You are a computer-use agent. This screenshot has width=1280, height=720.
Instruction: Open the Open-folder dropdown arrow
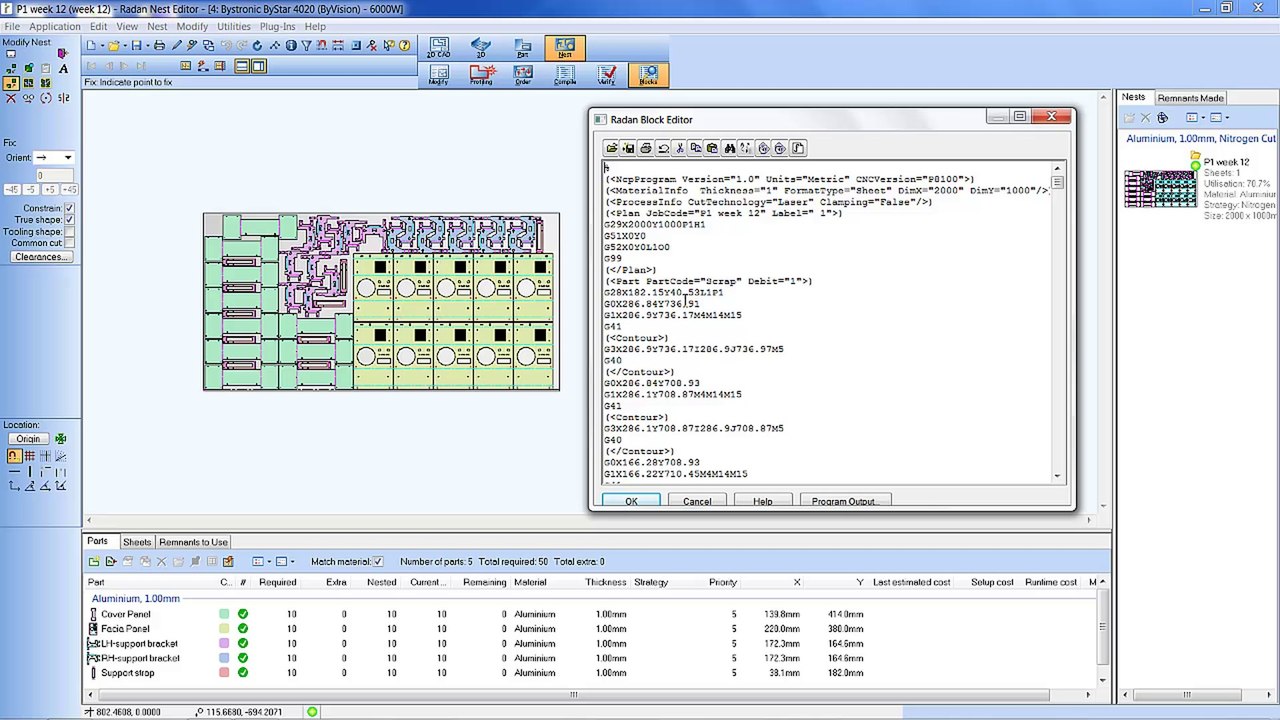point(125,46)
